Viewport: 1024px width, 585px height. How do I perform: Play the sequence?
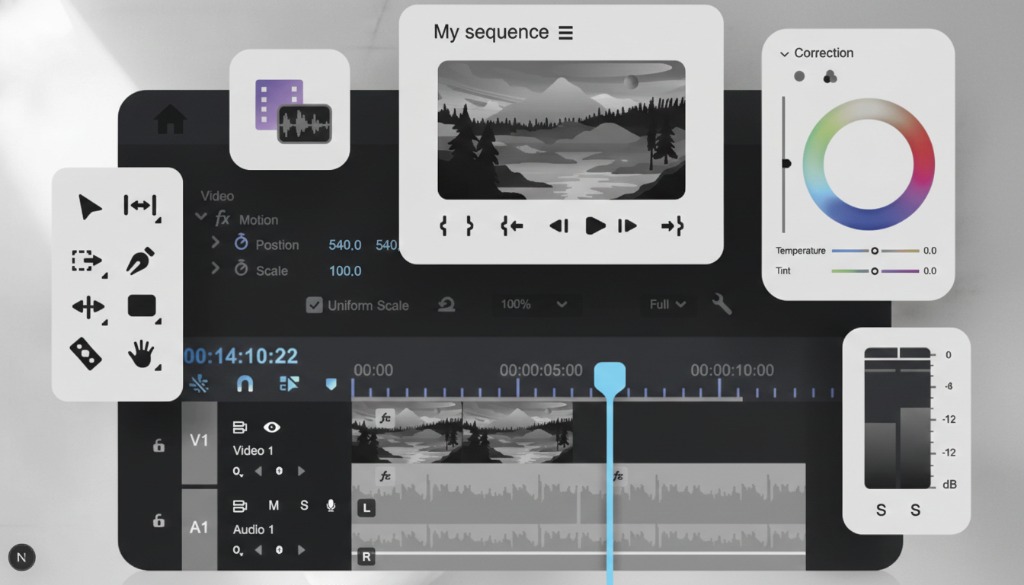click(594, 226)
